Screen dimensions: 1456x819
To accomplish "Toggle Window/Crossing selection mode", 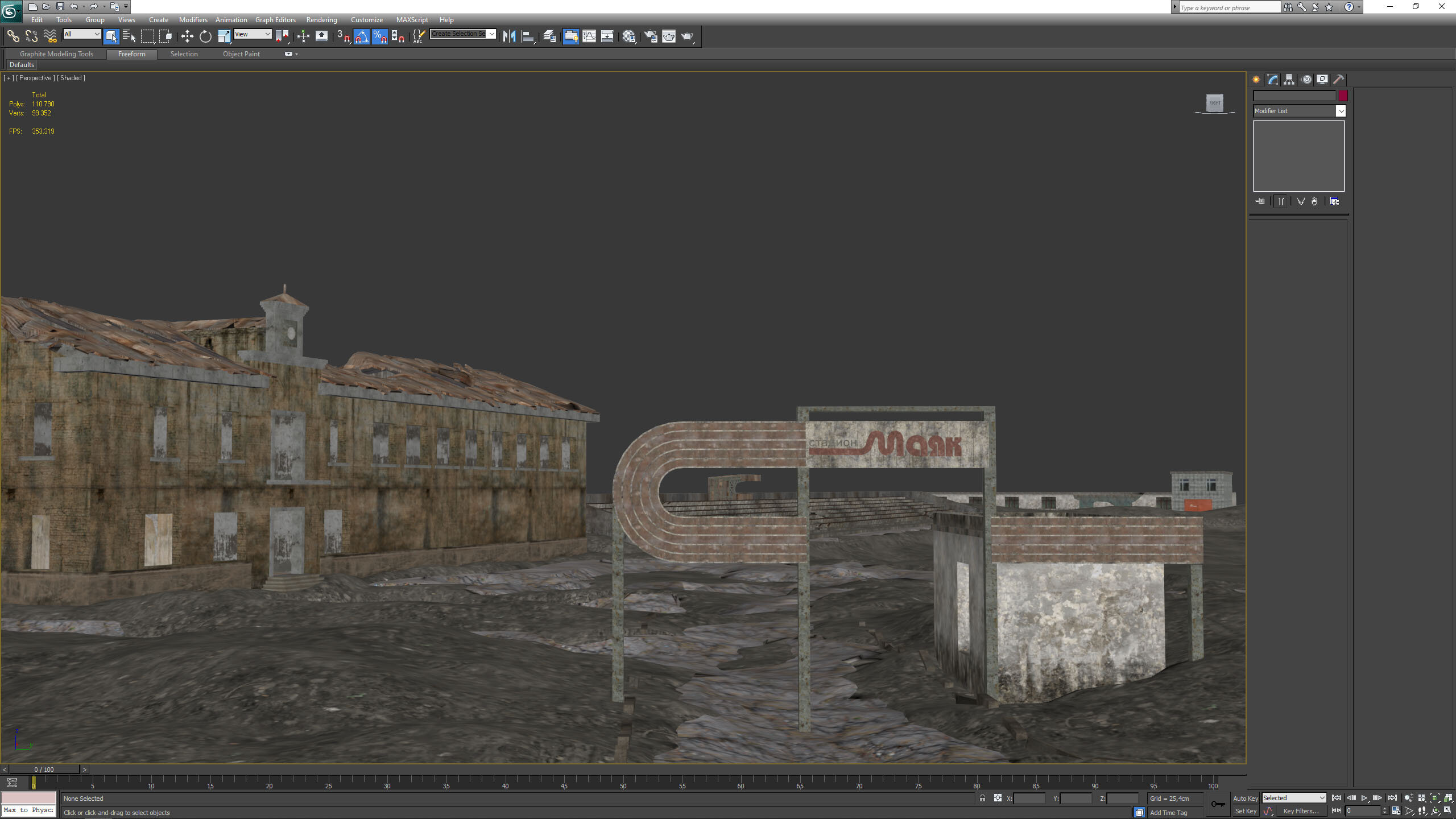I will (x=166, y=36).
